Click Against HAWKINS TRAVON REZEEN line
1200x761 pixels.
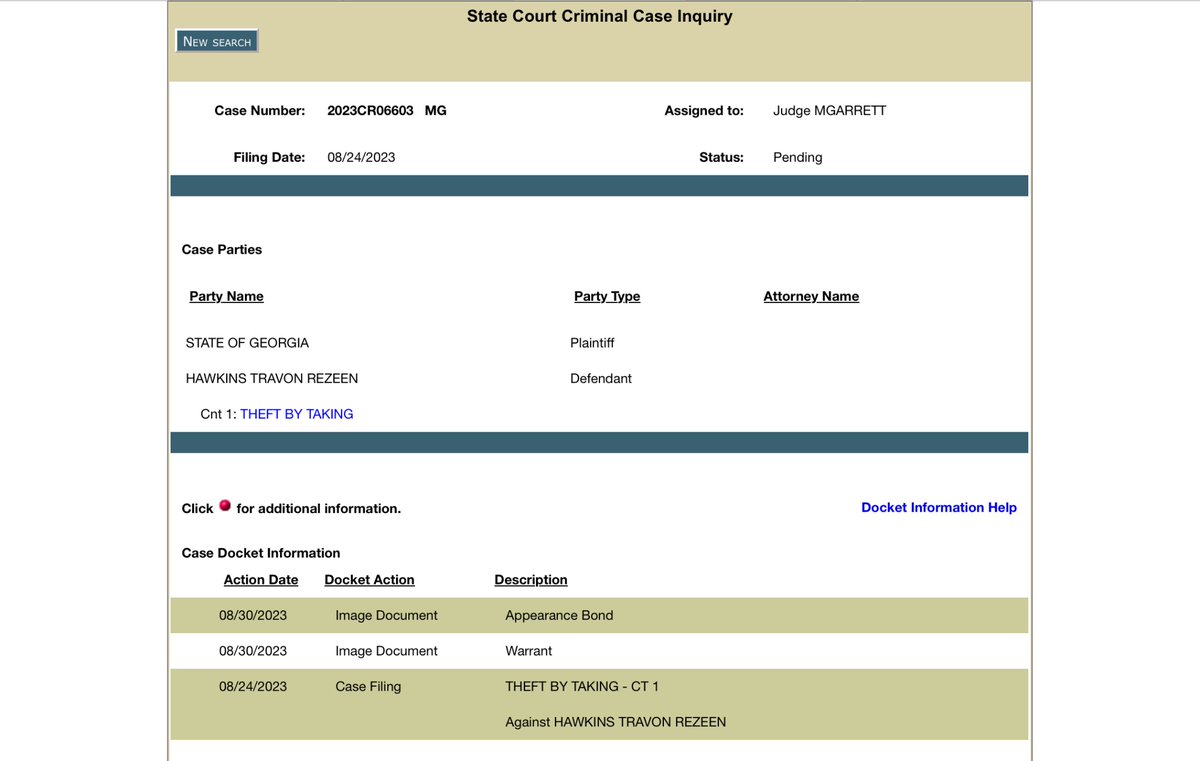pos(616,722)
